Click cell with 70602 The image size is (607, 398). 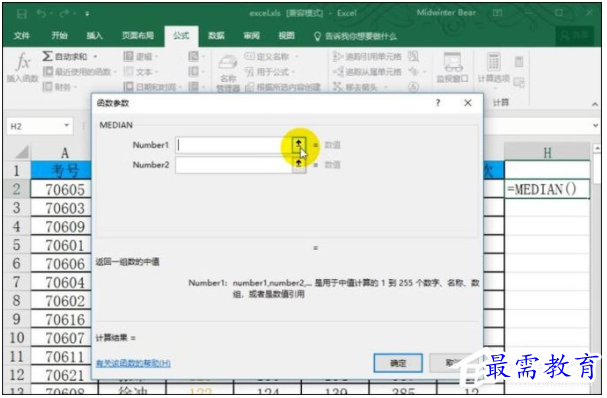tap(61, 301)
